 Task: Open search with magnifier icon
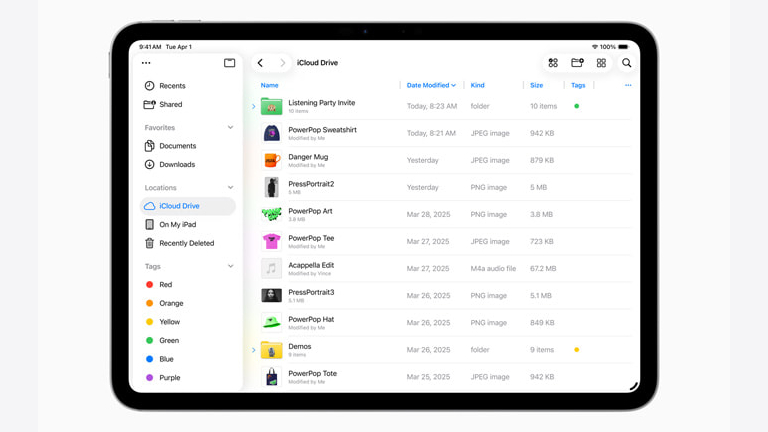pos(626,63)
